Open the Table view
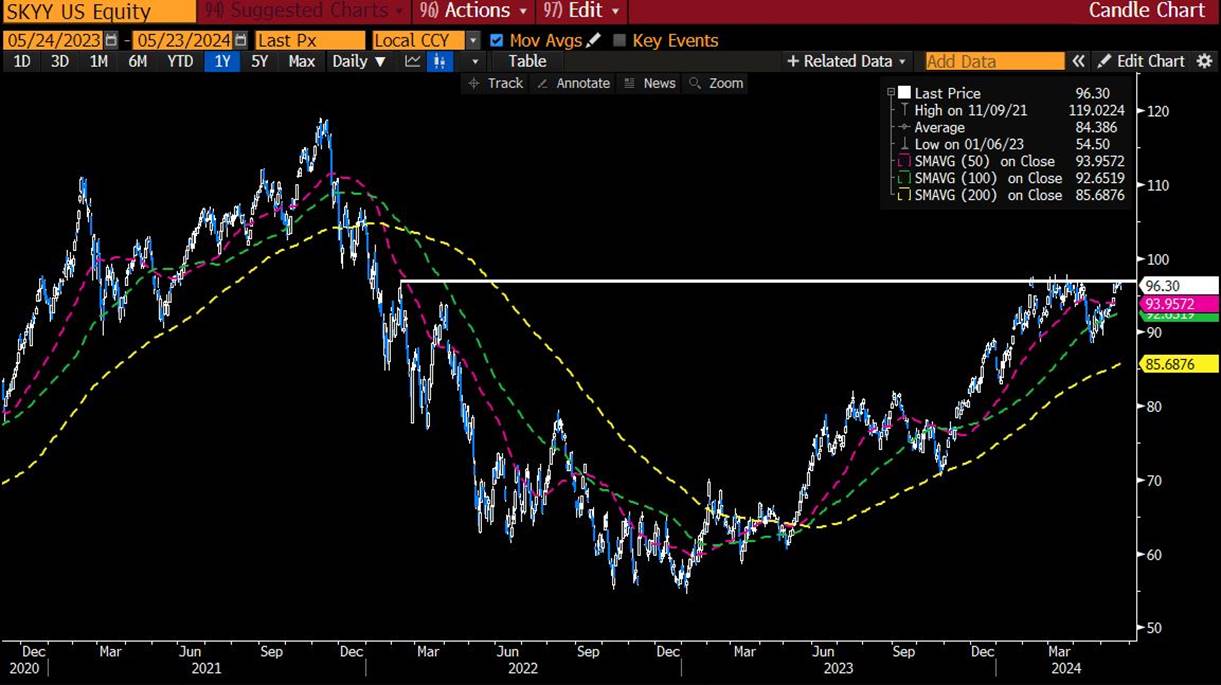This screenshot has height=685, width=1221. [x=527, y=61]
